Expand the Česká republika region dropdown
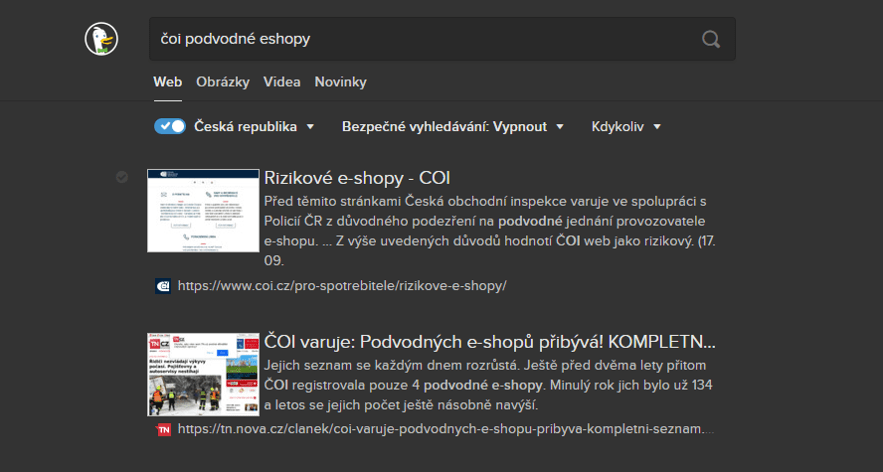883x472 pixels. [x=254, y=126]
